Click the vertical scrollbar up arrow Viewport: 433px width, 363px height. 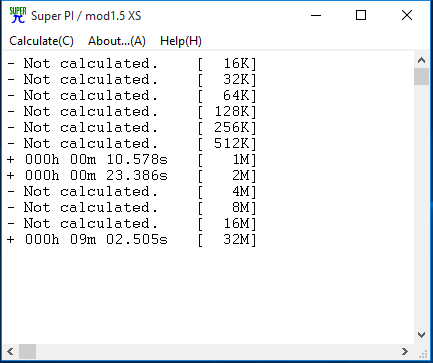[421, 60]
